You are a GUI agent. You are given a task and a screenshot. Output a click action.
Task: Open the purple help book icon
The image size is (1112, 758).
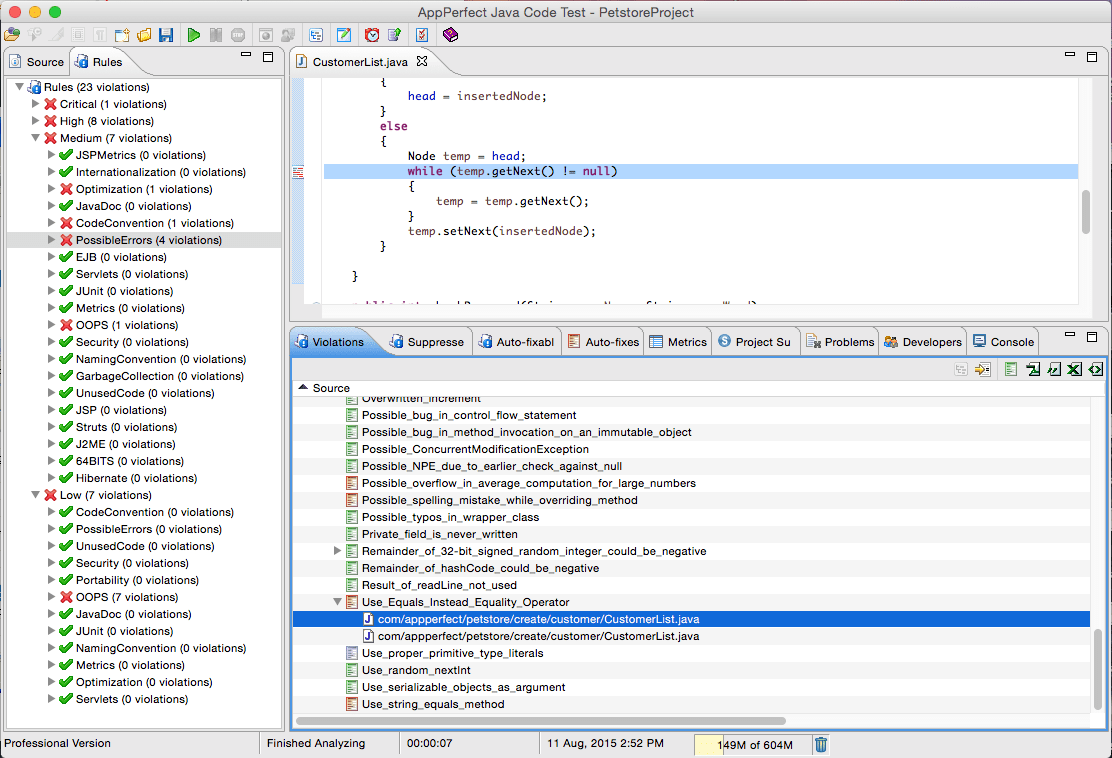(450, 35)
